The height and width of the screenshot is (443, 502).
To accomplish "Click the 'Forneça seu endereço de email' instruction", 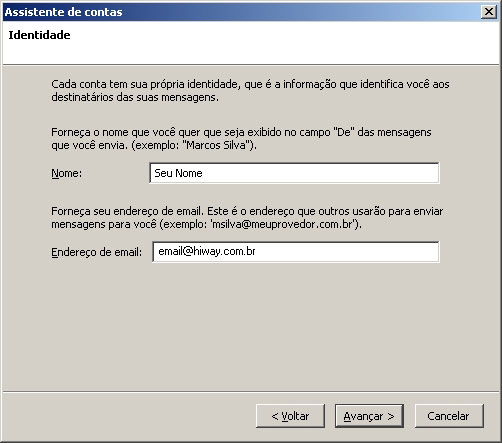I will click(x=247, y=218).
